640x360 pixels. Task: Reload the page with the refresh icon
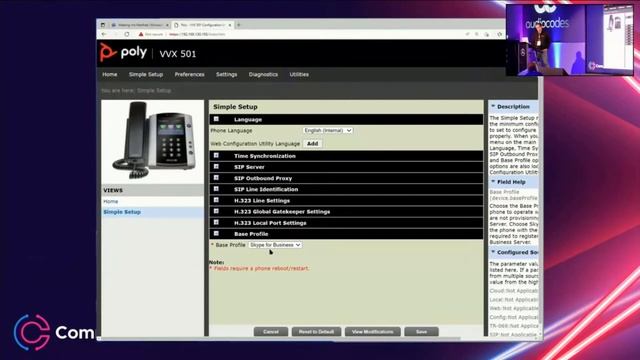point(127,34)
